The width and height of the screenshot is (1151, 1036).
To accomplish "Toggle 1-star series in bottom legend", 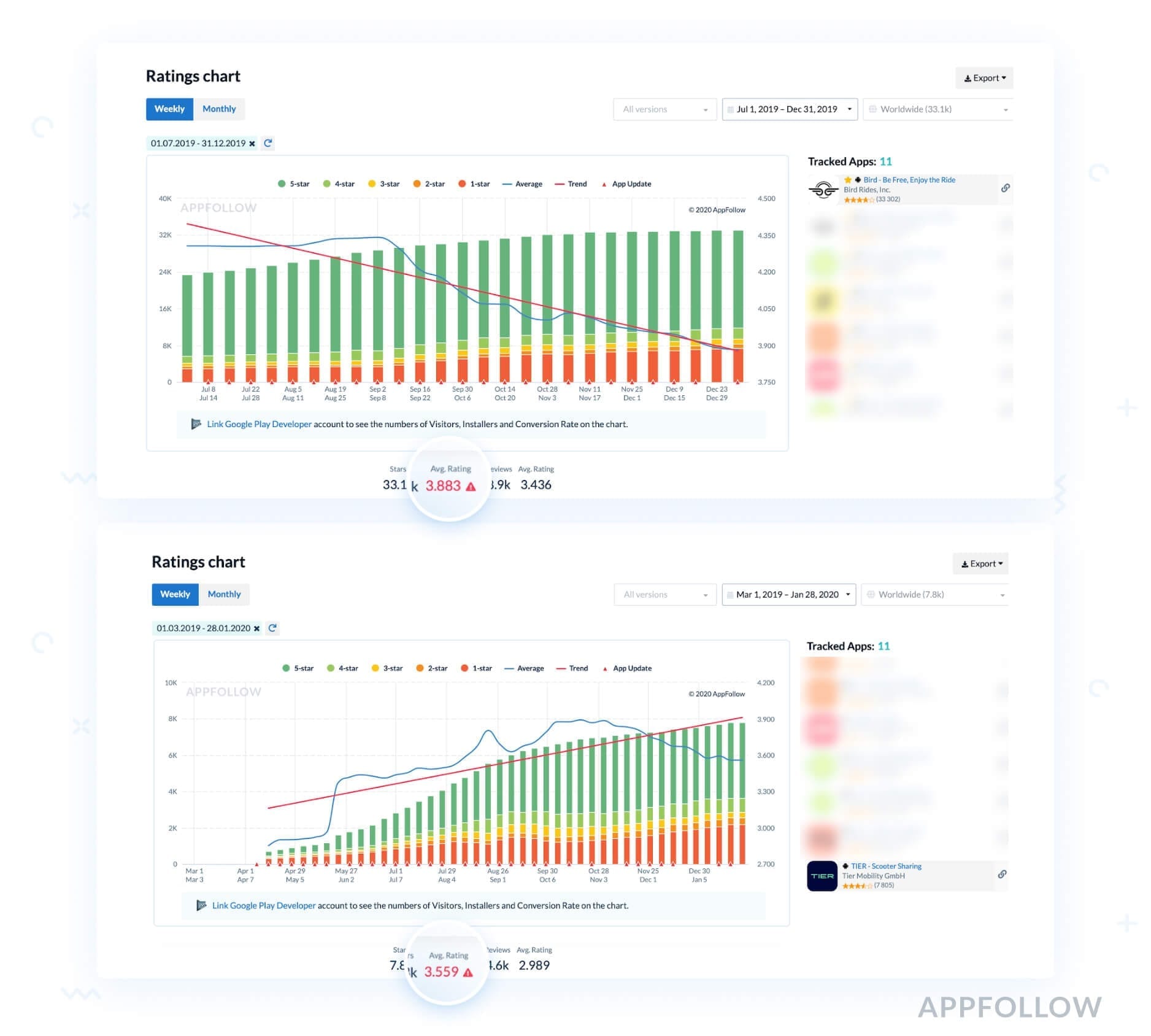I will click(x=477, y=668).
